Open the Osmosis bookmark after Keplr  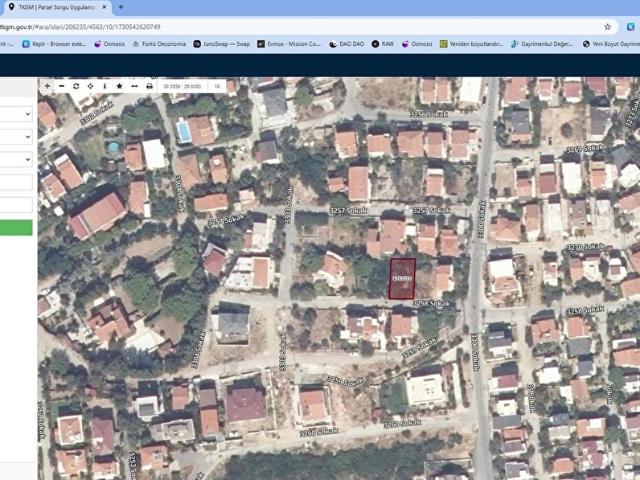click(112, 44)
